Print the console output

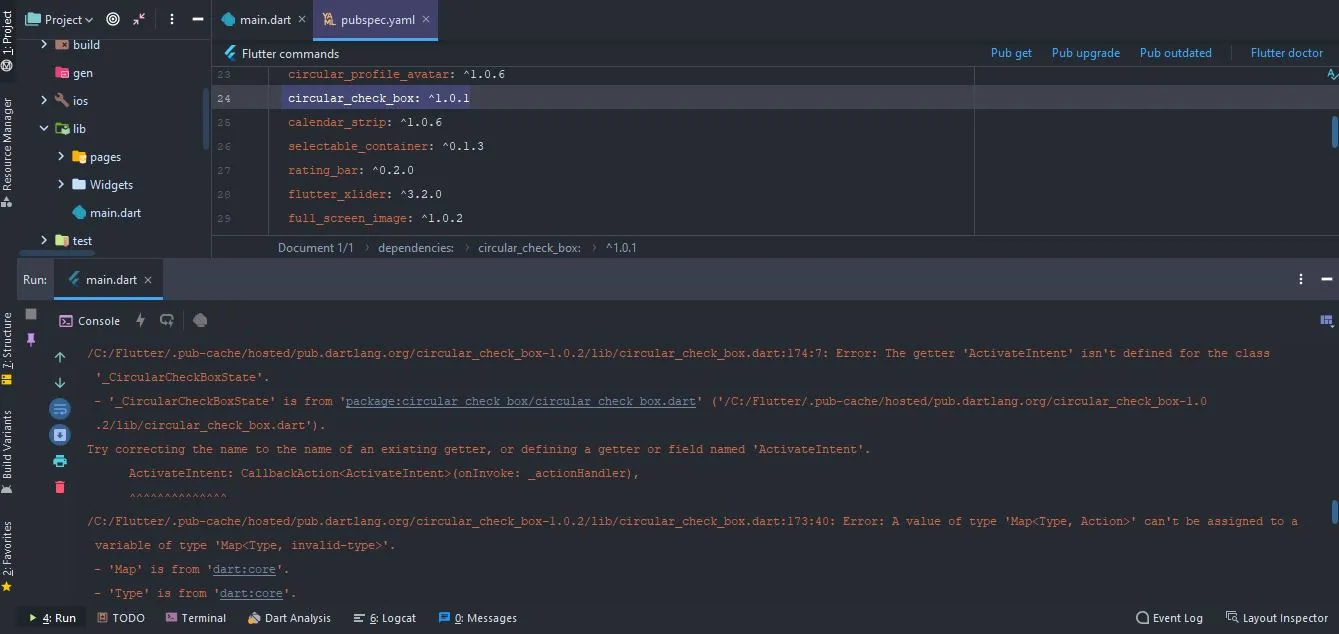point(60,461)
